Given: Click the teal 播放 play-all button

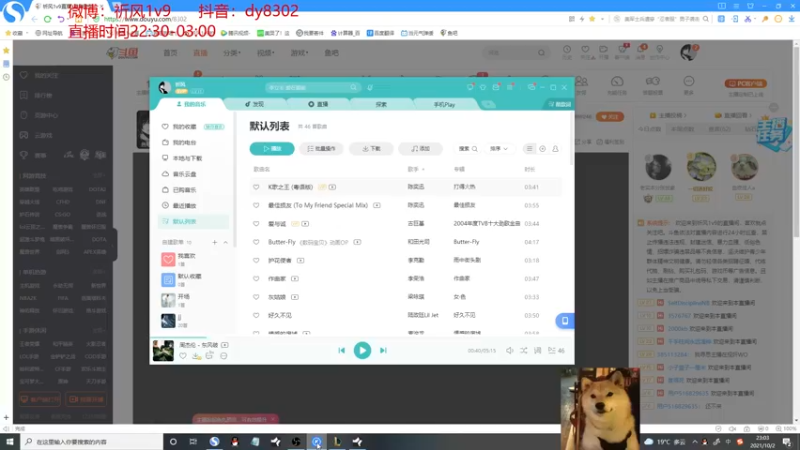Looking at the screenshot, I should (272, 148).
